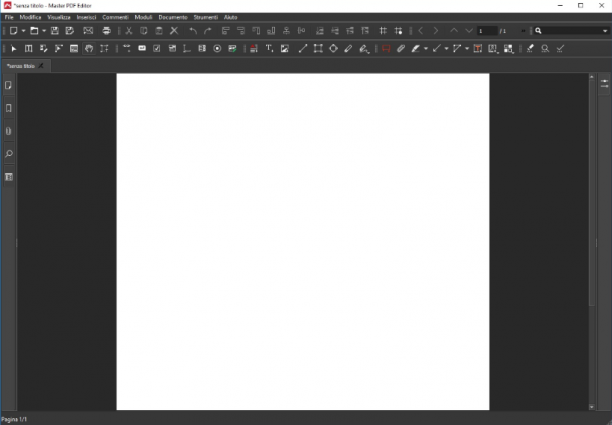Select the Ellipse drawing tool

(x=333, y=48)
